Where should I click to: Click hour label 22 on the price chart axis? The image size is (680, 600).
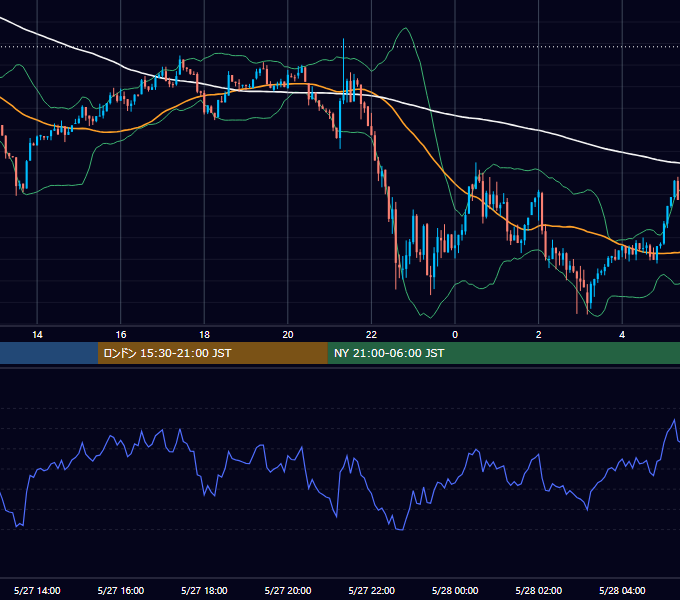(372, 335)
